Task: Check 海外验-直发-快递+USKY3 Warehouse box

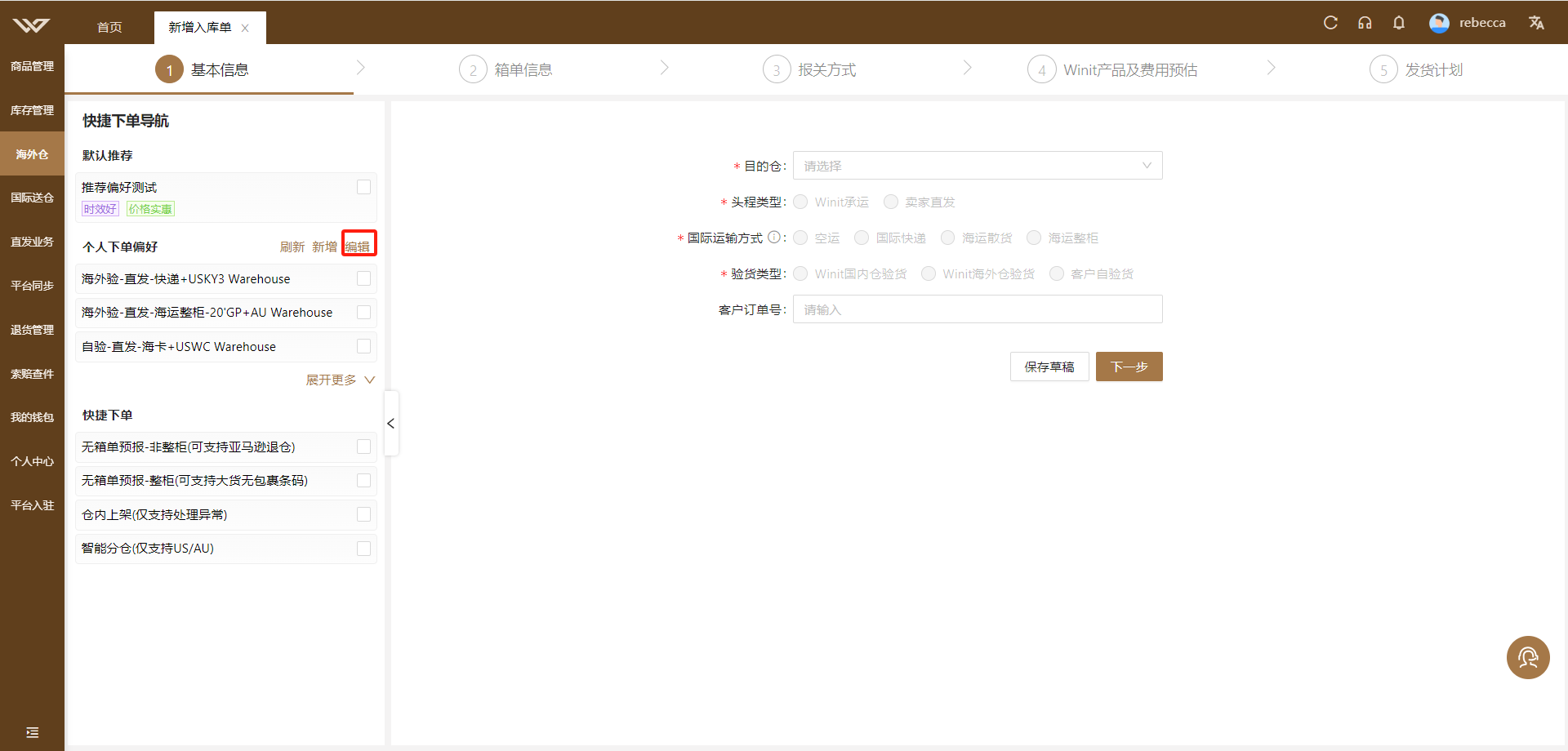Action: (364, 278)
